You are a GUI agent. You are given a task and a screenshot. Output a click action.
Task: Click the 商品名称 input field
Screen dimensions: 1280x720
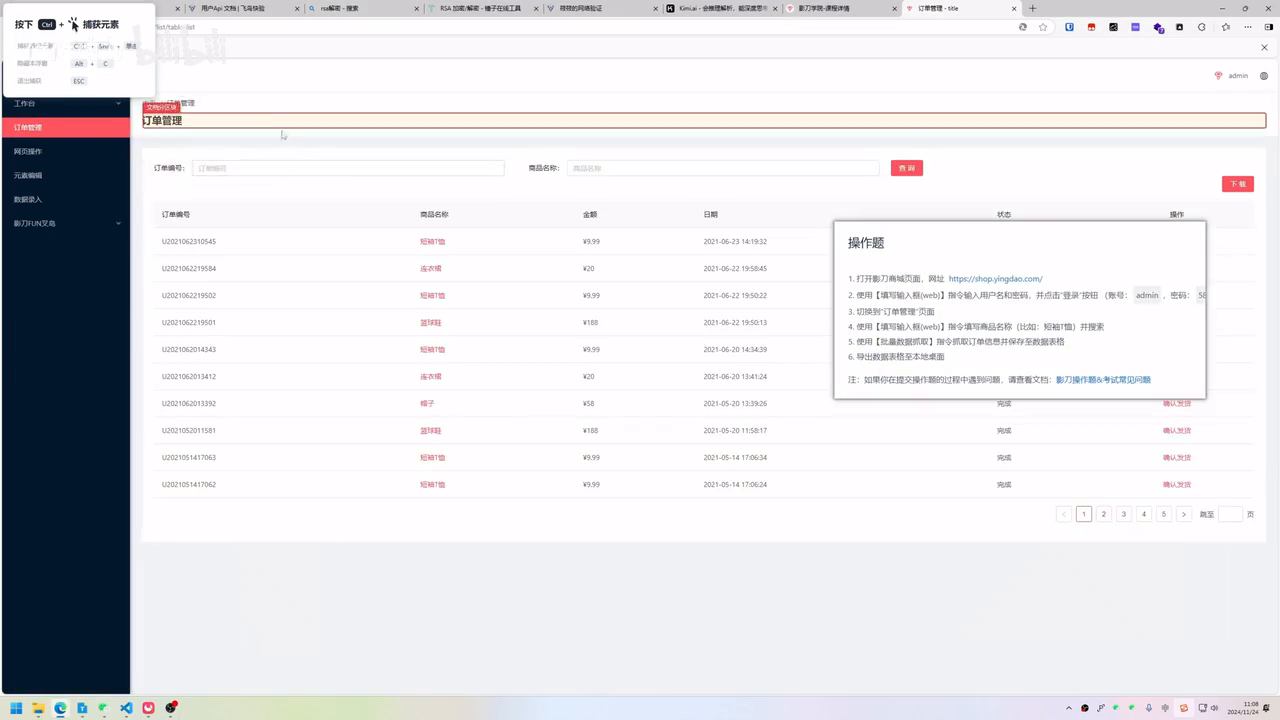coord(723,168)
